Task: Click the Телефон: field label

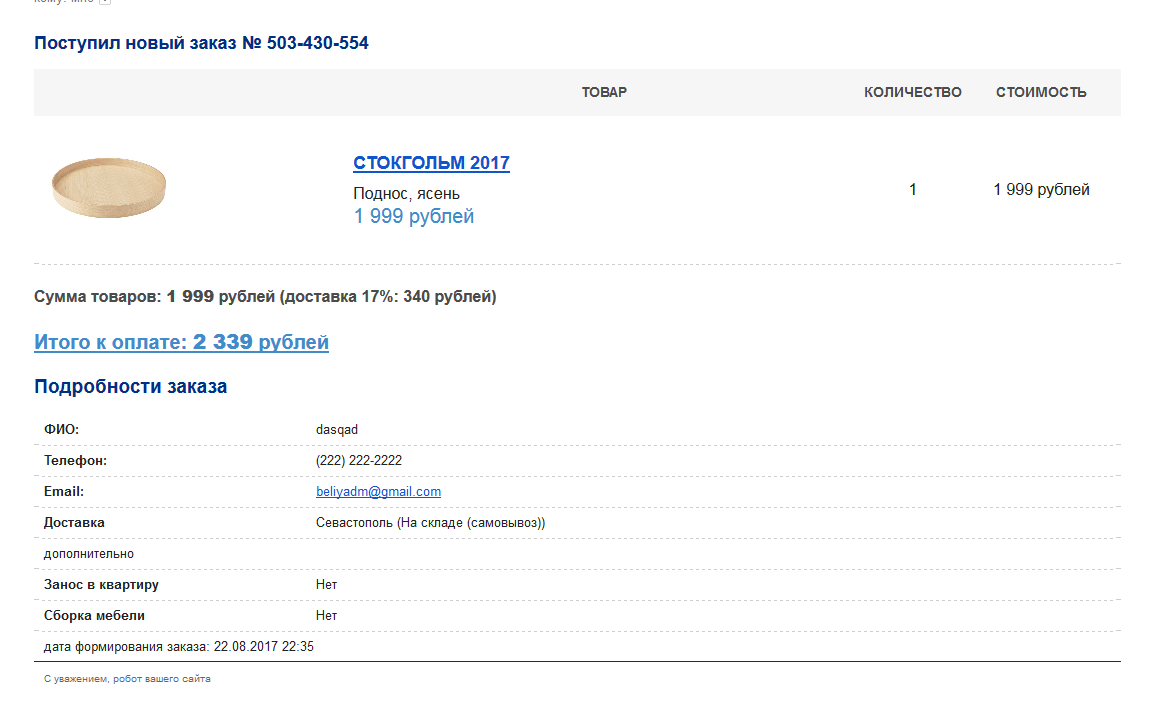Action: (75, 461)
